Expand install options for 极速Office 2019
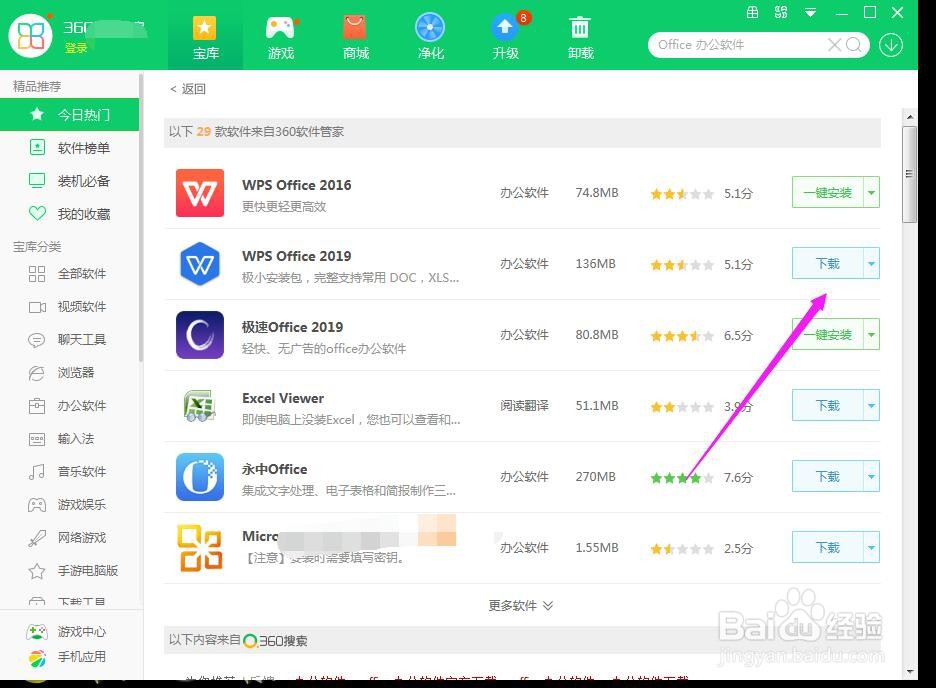 [872, 335]
